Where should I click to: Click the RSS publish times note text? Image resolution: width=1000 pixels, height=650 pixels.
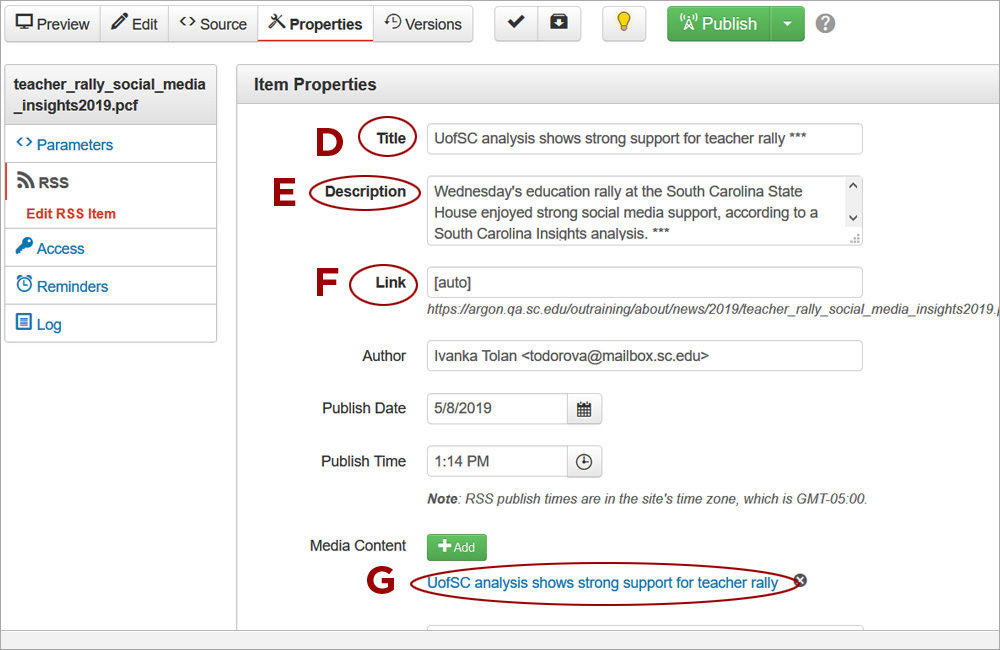[x=647, y=499]
